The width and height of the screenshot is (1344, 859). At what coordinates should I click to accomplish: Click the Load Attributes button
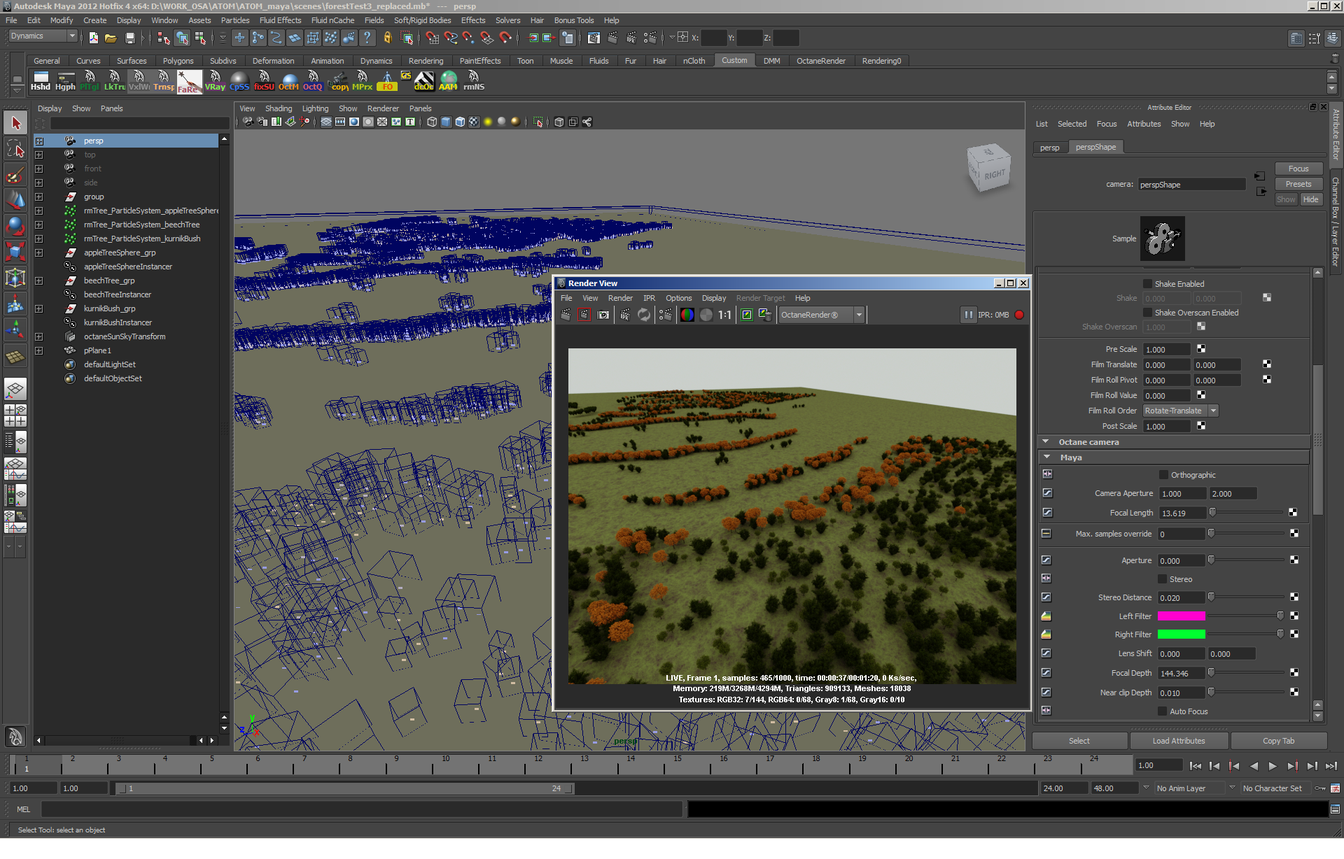1178,741
